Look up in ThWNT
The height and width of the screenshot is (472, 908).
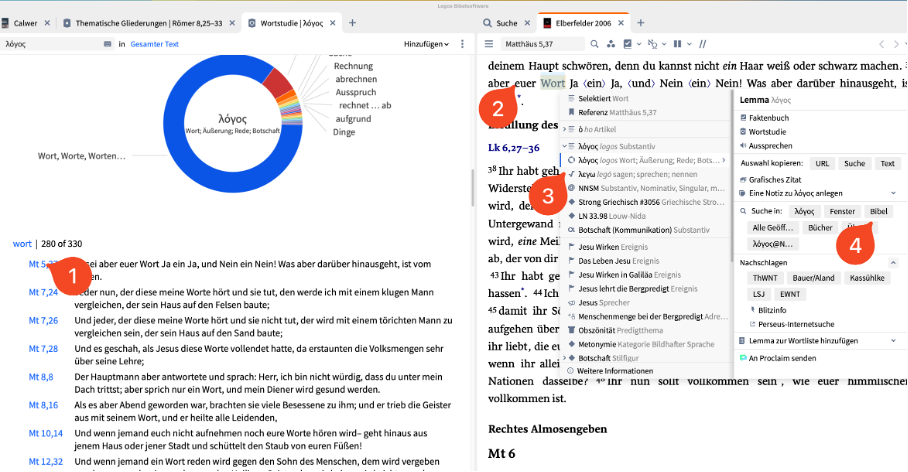pyautogui.click(x=765, y=278)
